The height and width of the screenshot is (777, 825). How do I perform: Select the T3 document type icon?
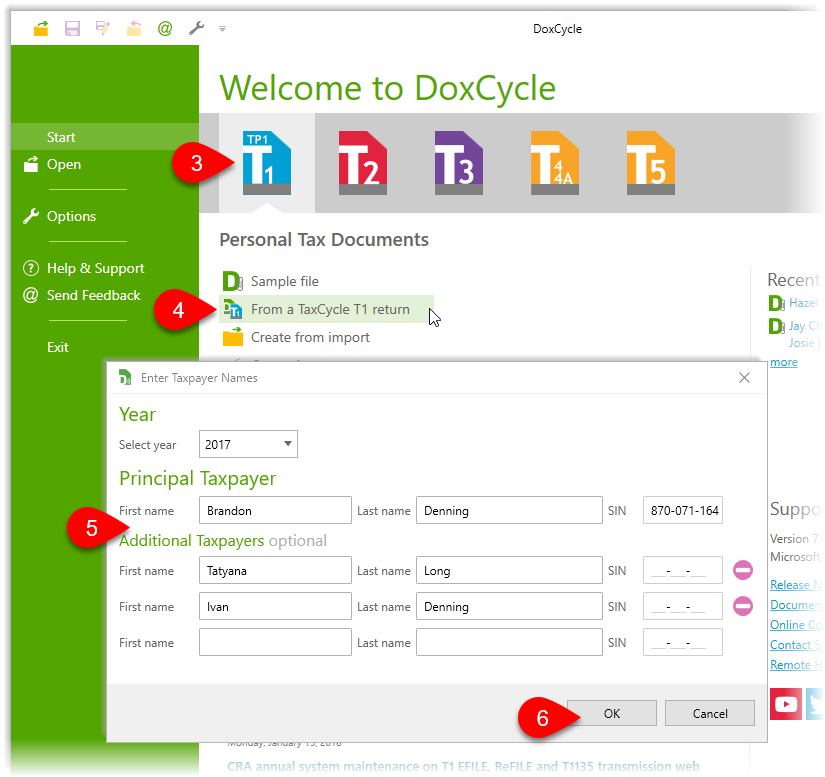(458, 163)
